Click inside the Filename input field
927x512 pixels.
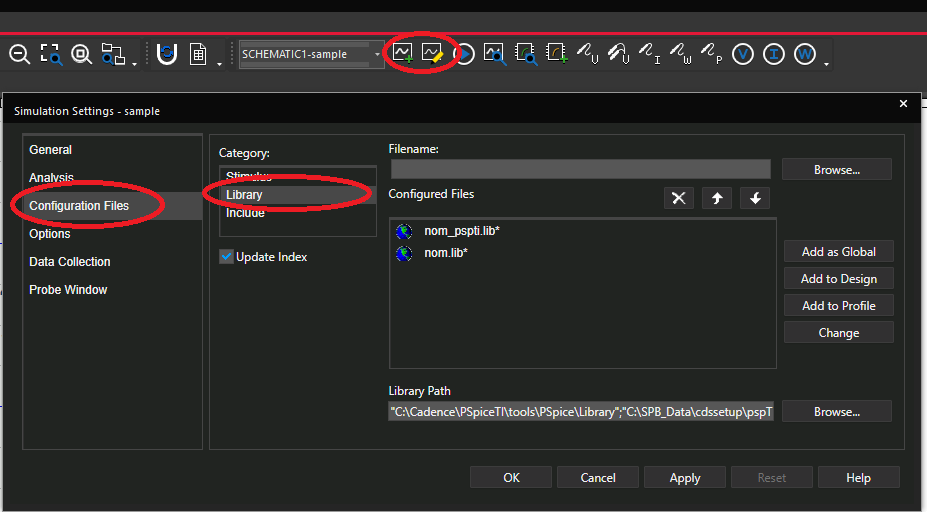pos(581,169)
